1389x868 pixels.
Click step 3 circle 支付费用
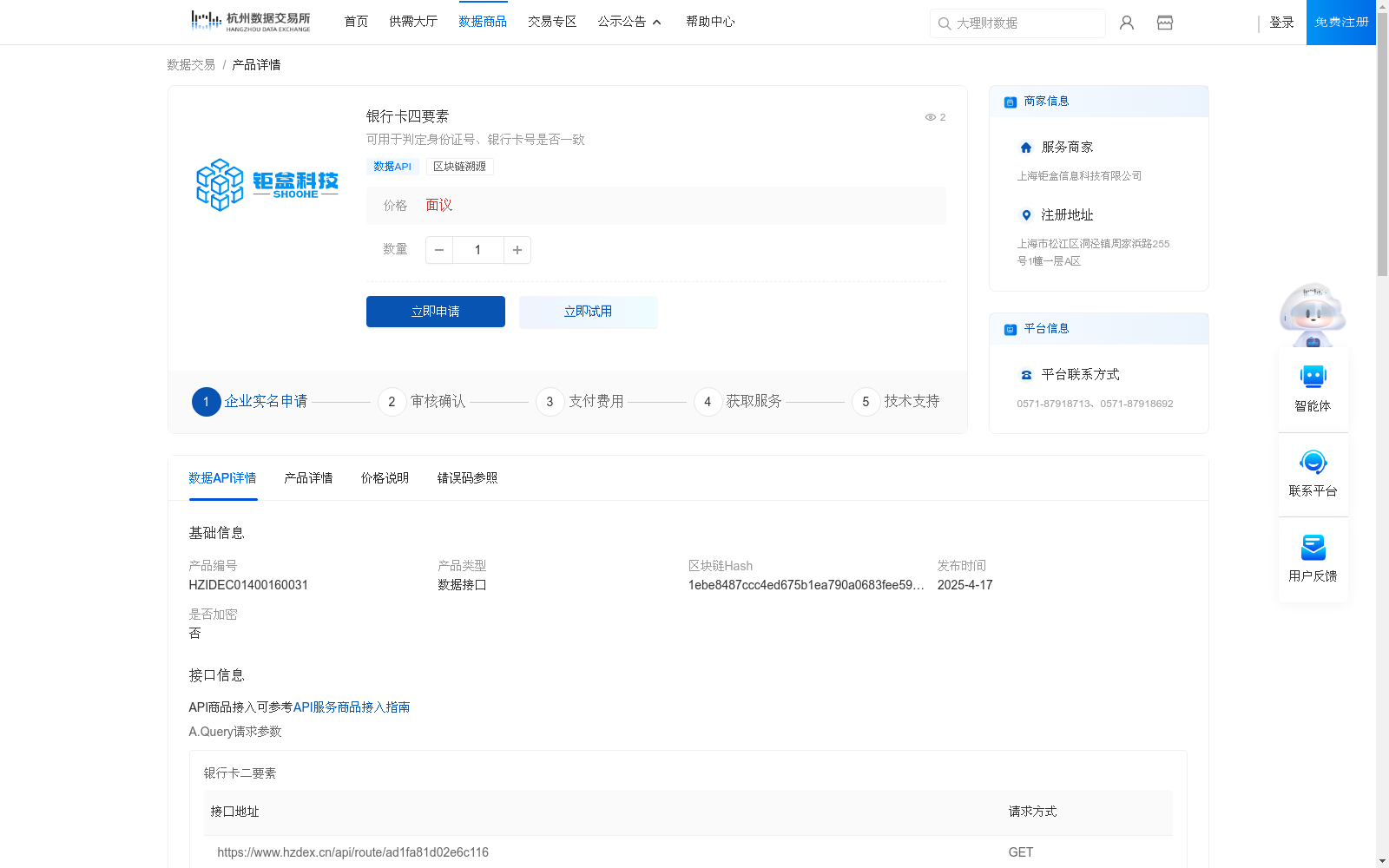550,402
